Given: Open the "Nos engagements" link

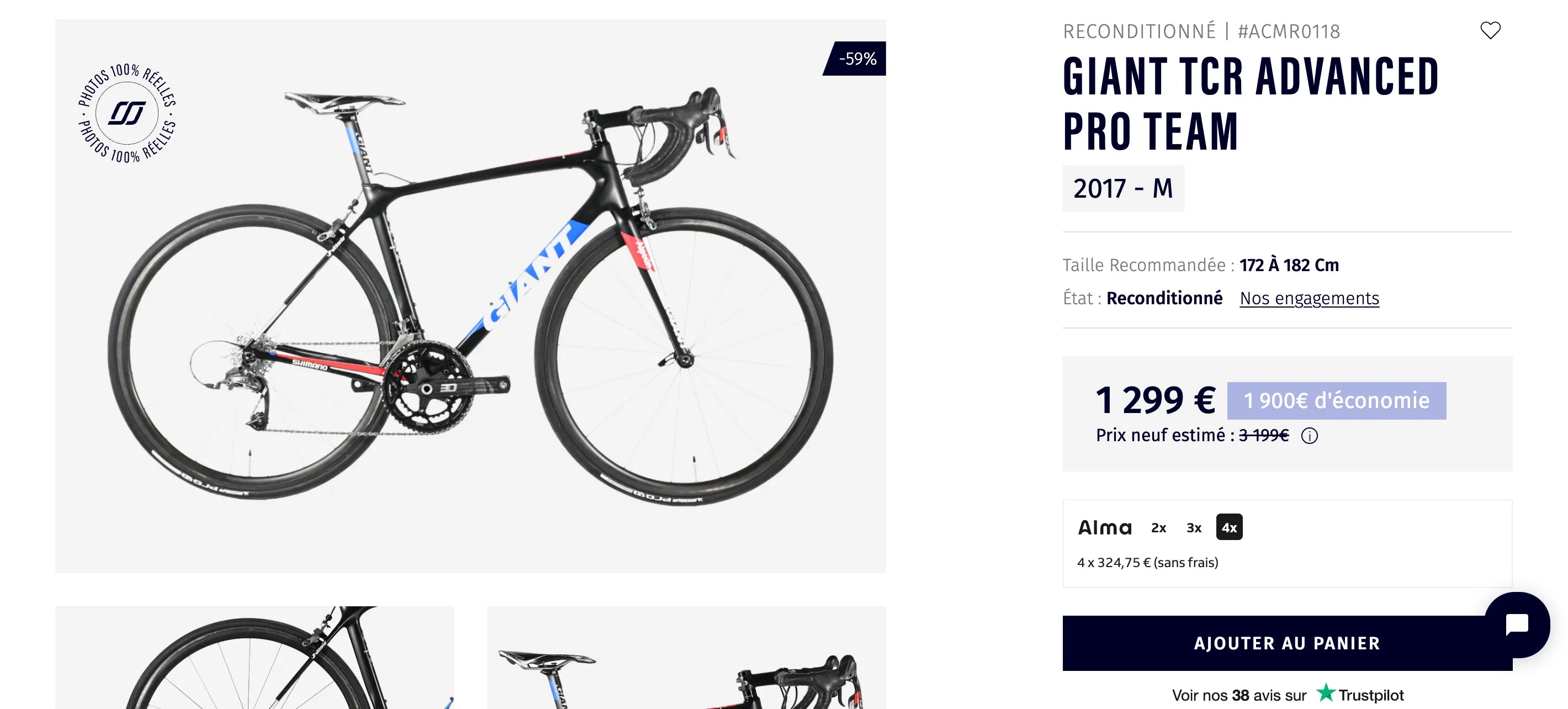Looking at the screenshot, I should pos(1309,298).
